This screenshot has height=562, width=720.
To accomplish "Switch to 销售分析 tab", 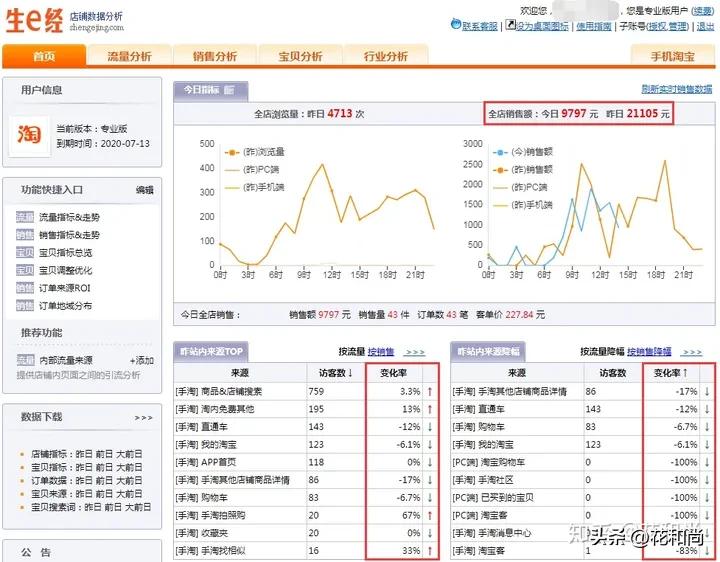I will [x=214, y=56].
